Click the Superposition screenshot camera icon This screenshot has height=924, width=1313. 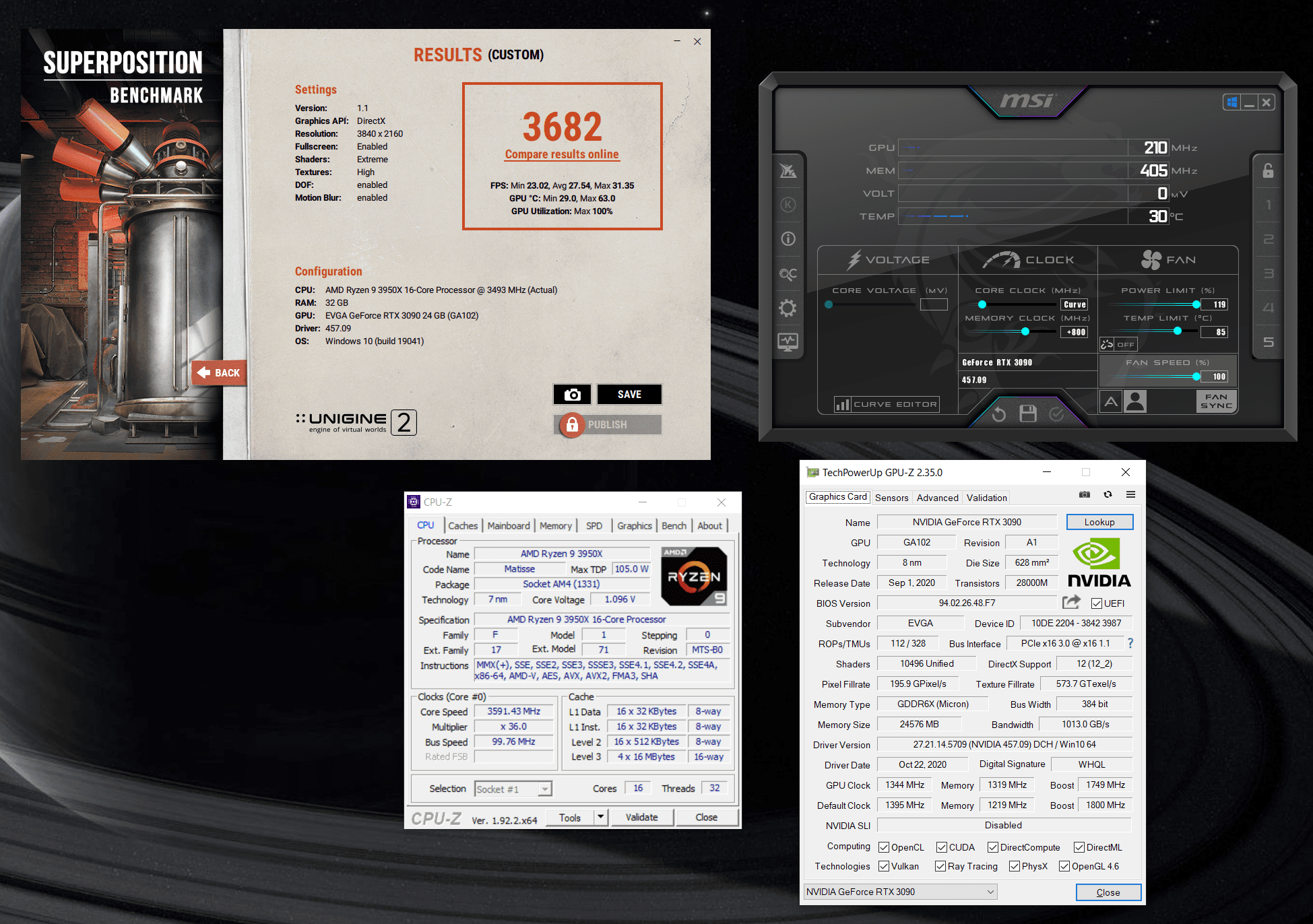pos(572,395)
